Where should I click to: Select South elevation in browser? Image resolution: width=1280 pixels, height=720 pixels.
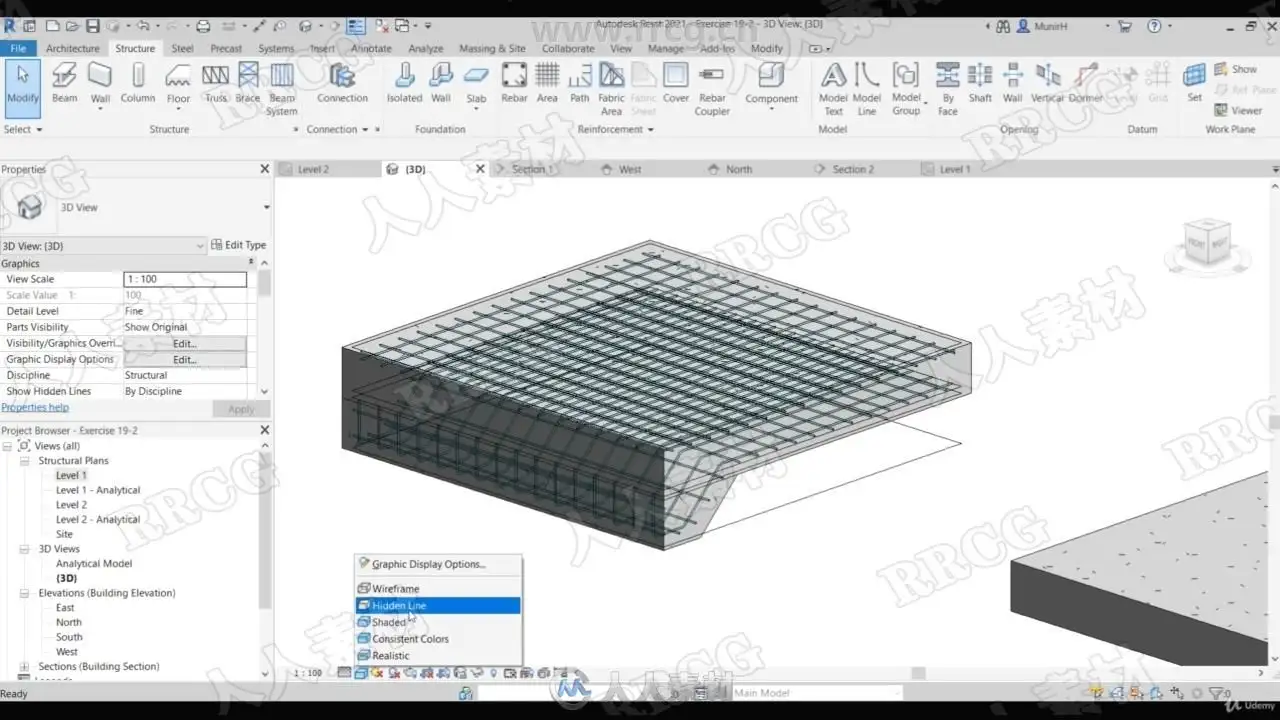pyautogui.click(x=69, y=637)
